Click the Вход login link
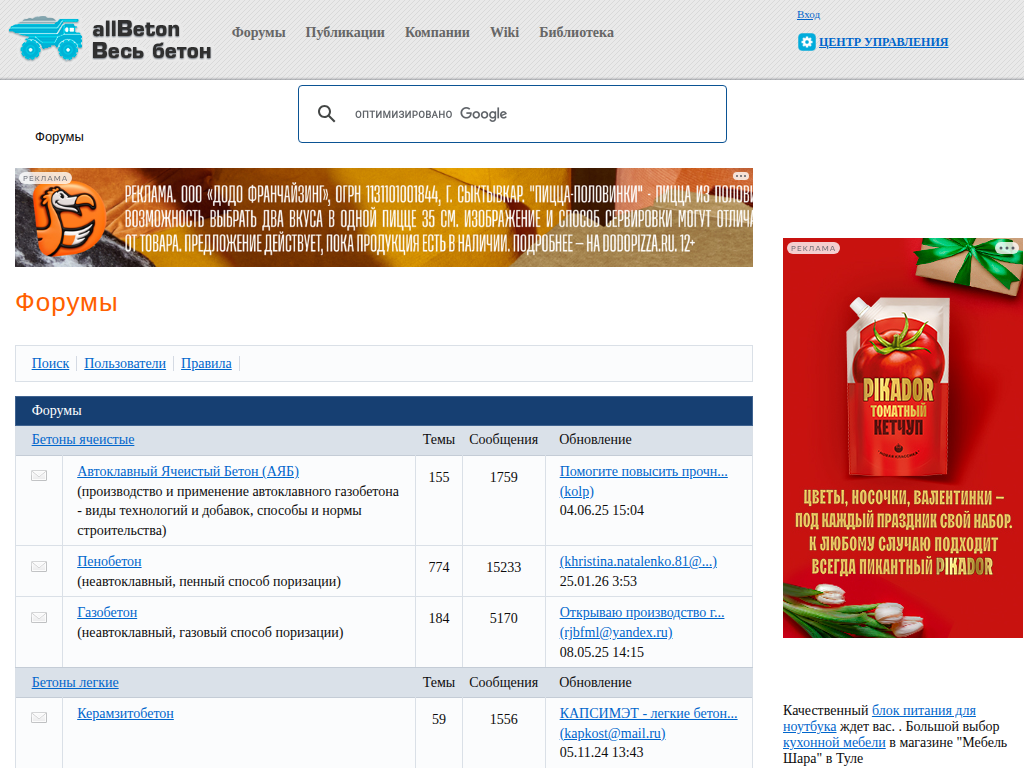This screenshot has width=1024, height=768. click(x=808, y=15)
